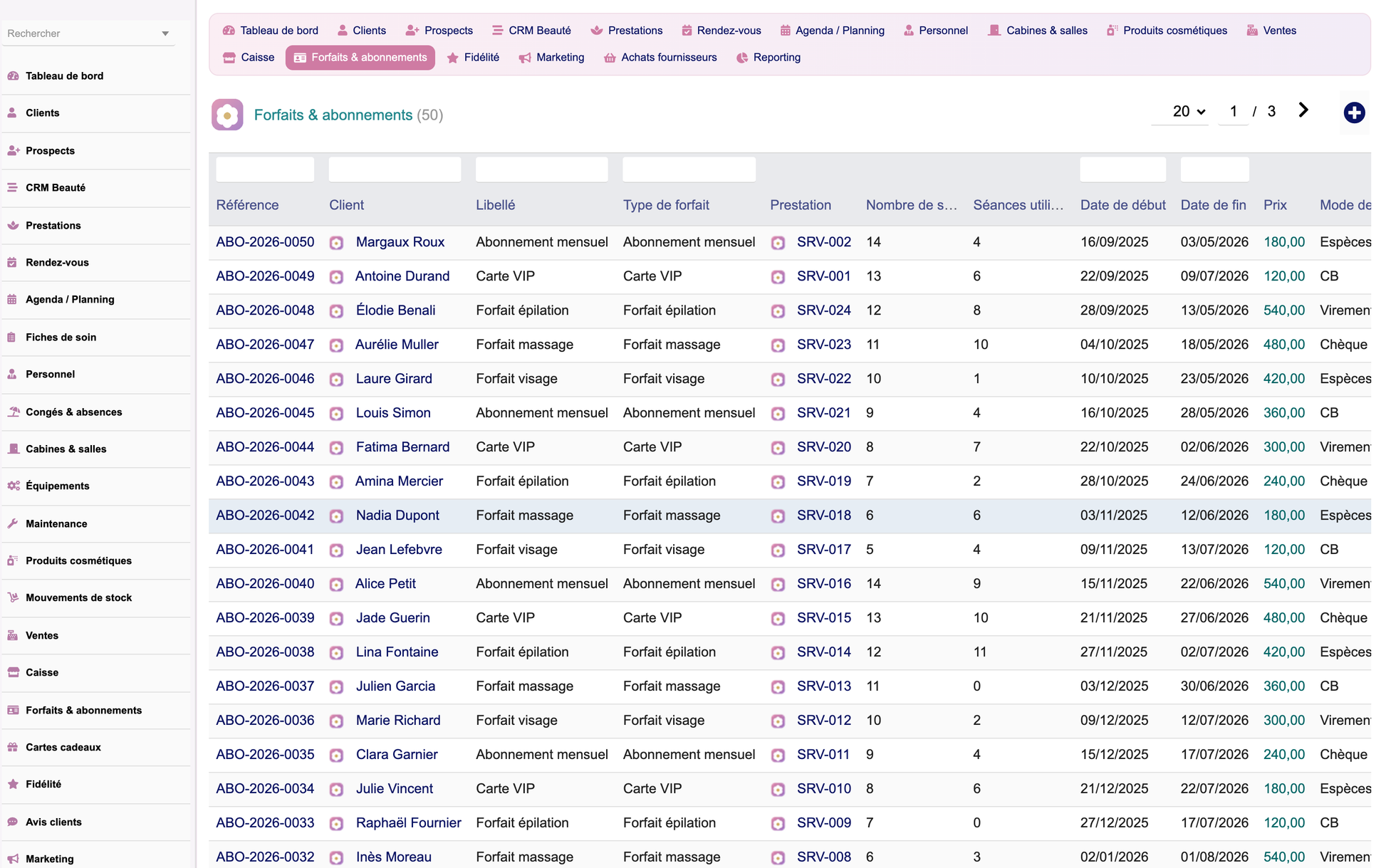
Task: Click the Achats fournisseurs basket icon
Action: click(x=610, y=58)
